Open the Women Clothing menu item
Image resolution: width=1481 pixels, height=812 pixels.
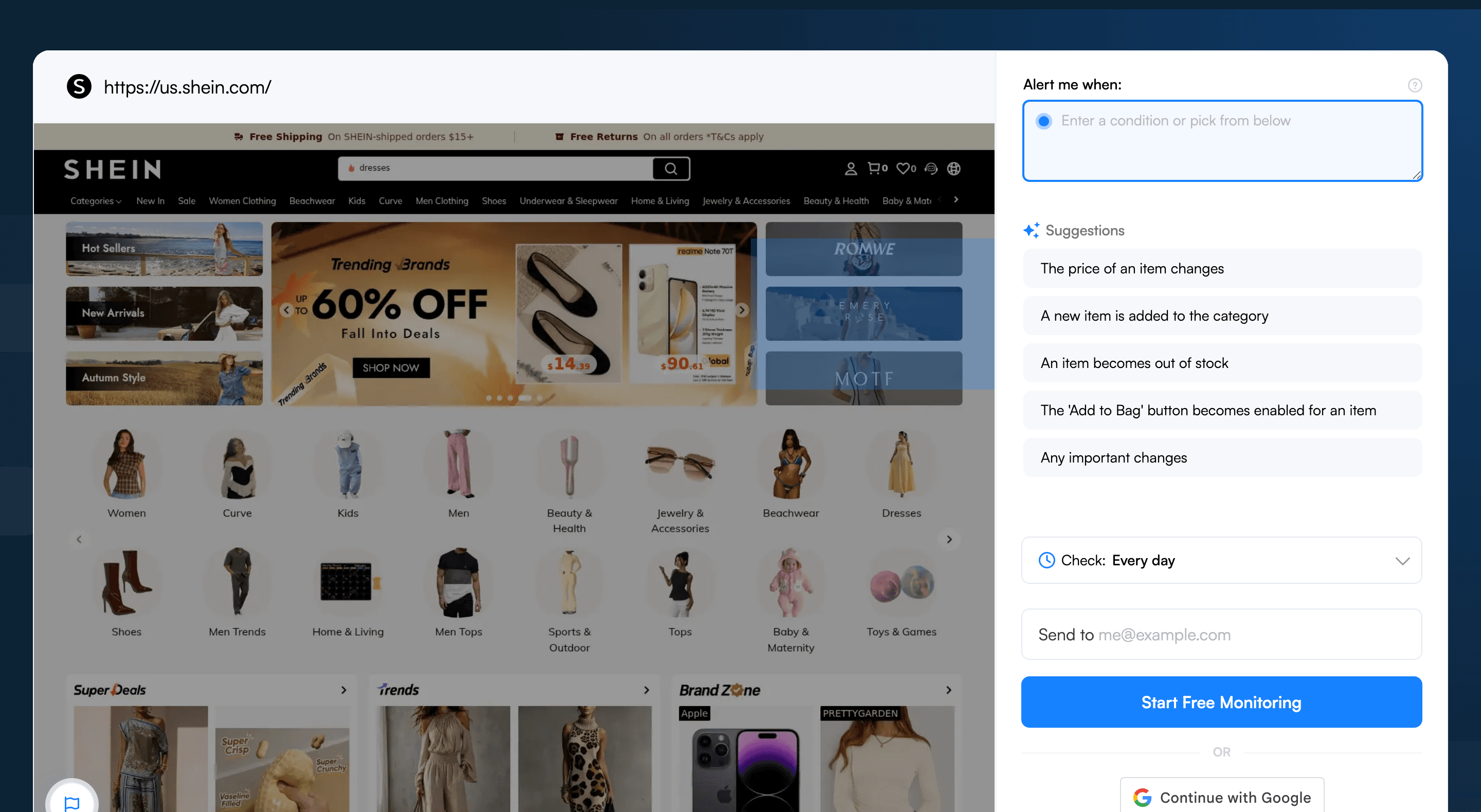(x=243, y=201)
